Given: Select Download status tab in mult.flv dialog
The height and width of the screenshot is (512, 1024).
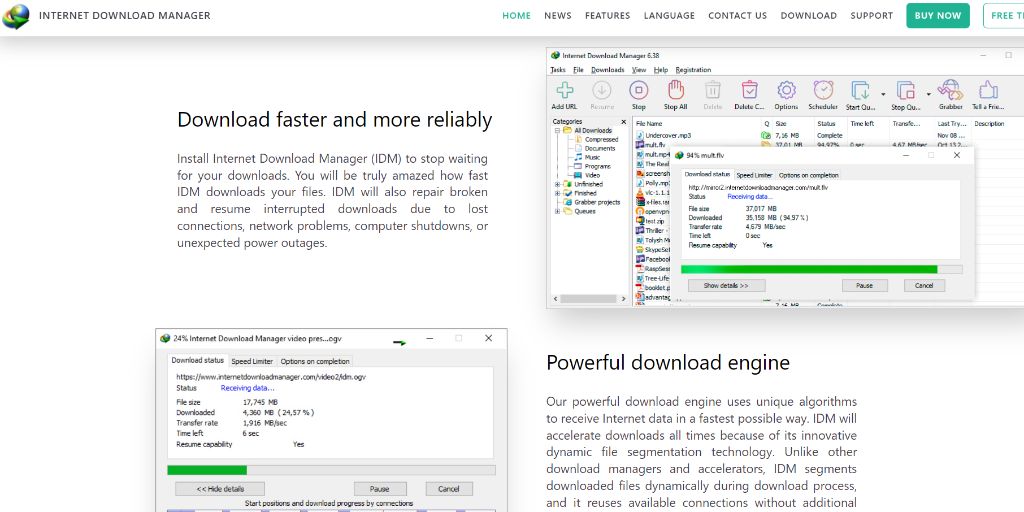Looking at the screenshot, I should 707,174.
